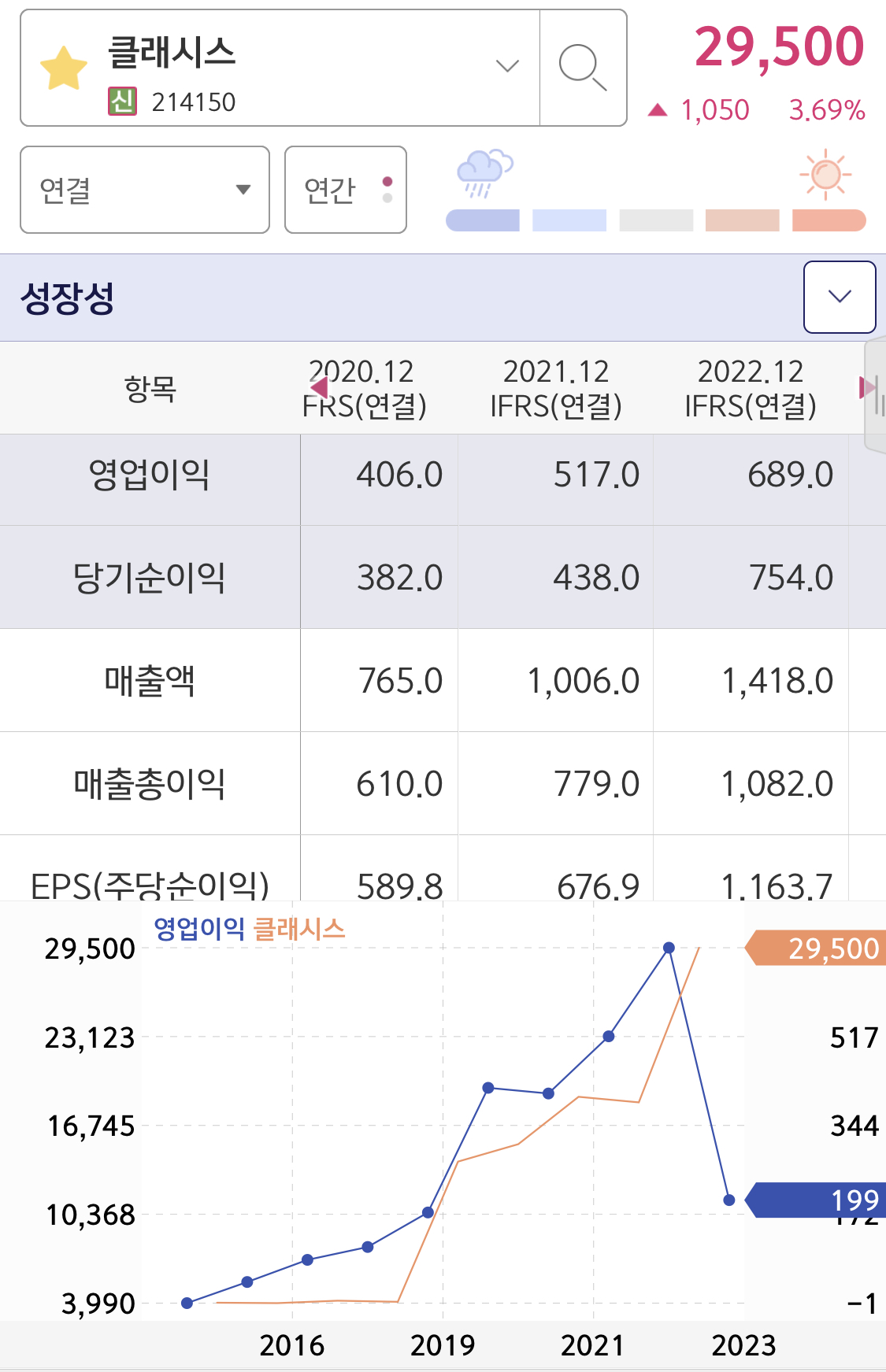Click the sun weather icon
The width and height of the screenshot is (886, 1372).
coord(825,174)
